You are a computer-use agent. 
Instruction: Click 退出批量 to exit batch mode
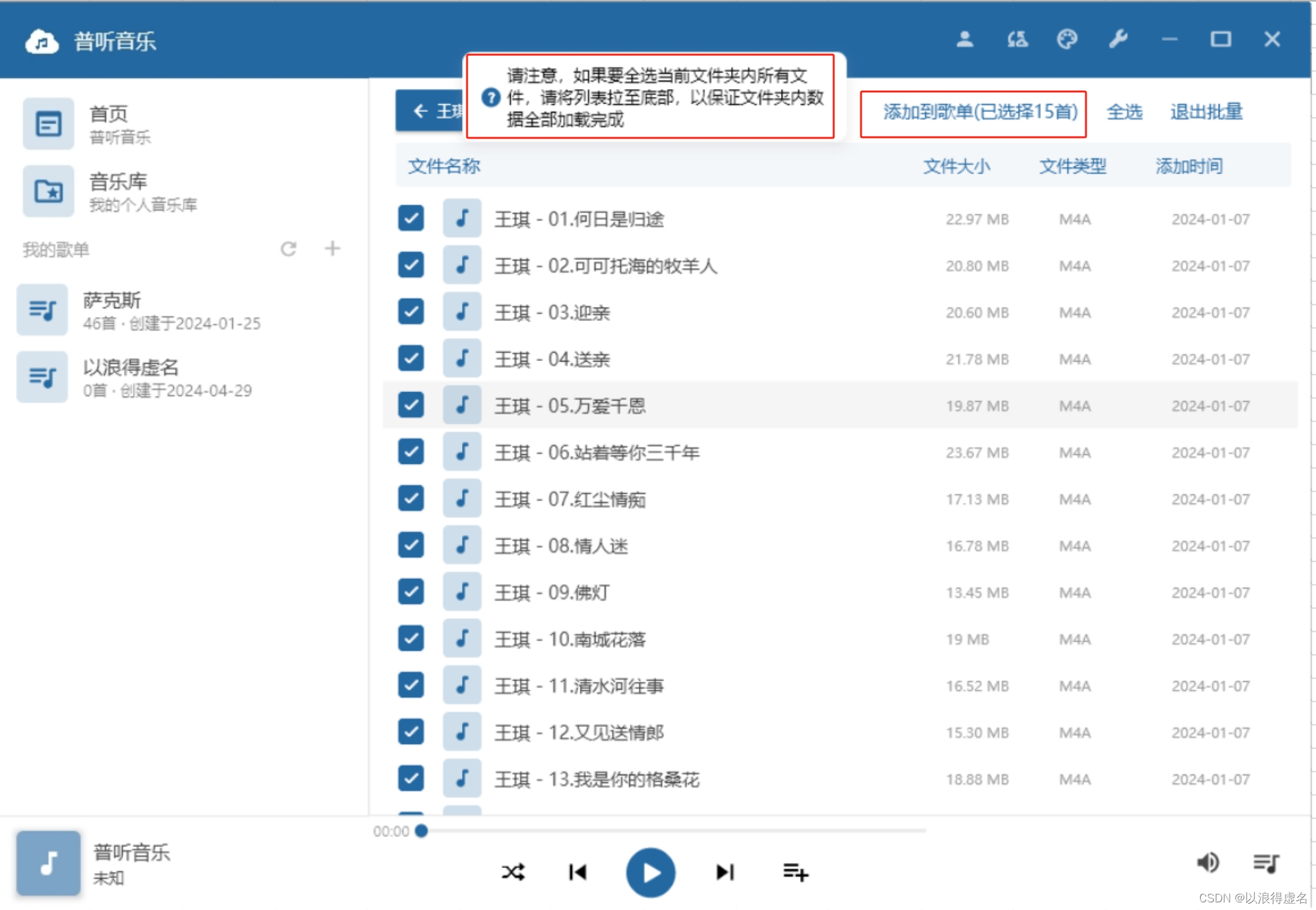tap(1205, 112)
